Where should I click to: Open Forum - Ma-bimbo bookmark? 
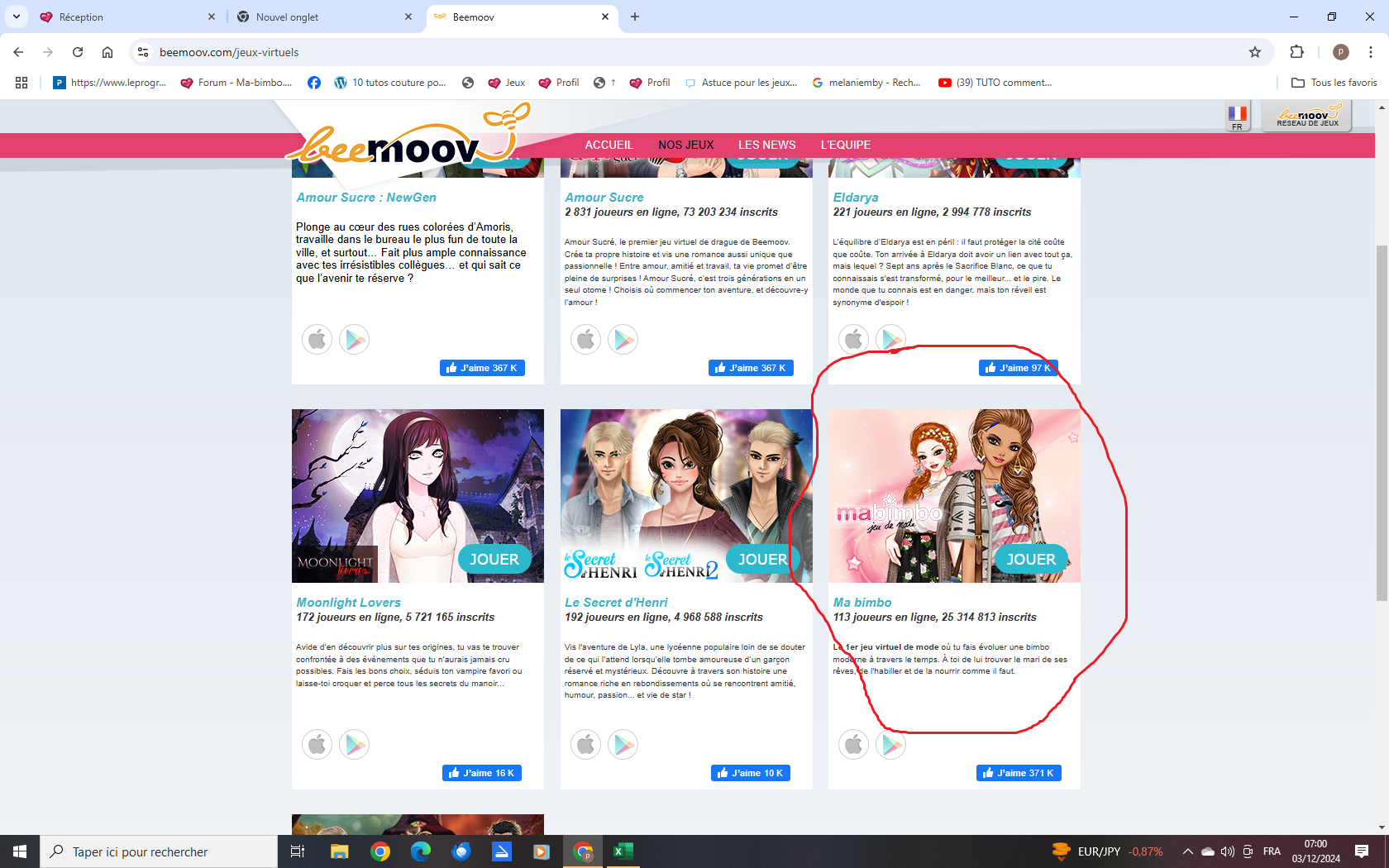[x=236, y=83]
